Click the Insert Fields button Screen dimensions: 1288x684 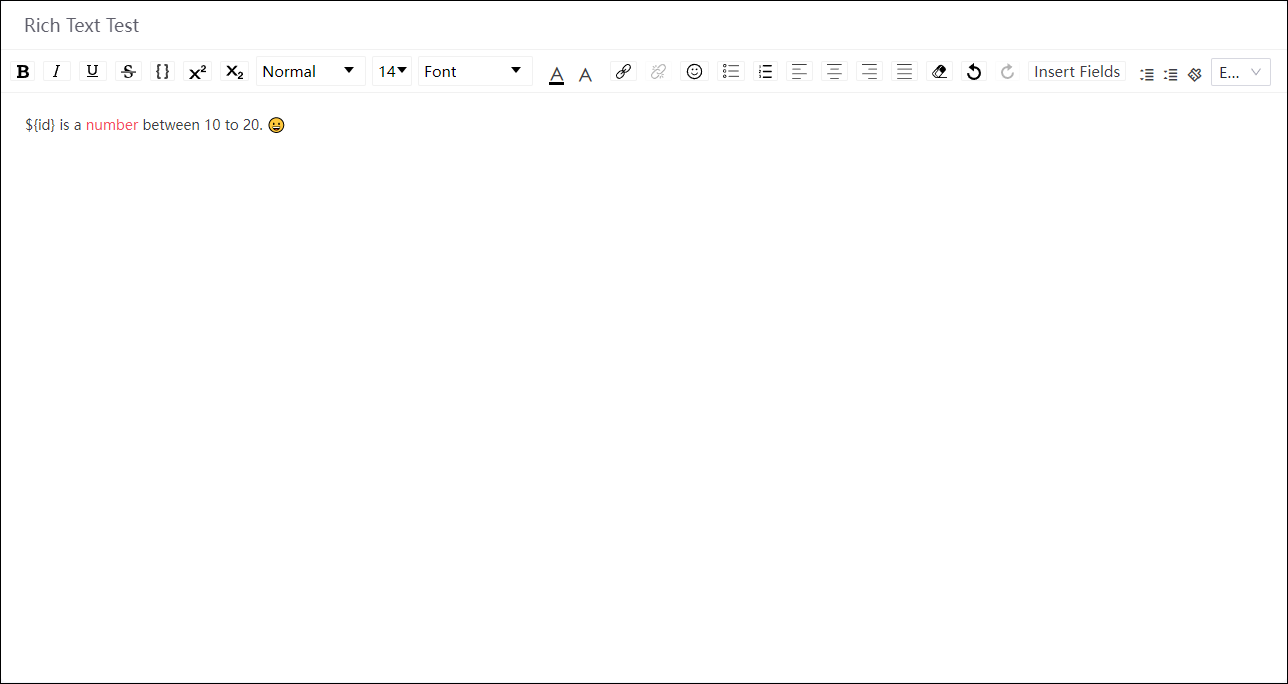[1077, 72]
